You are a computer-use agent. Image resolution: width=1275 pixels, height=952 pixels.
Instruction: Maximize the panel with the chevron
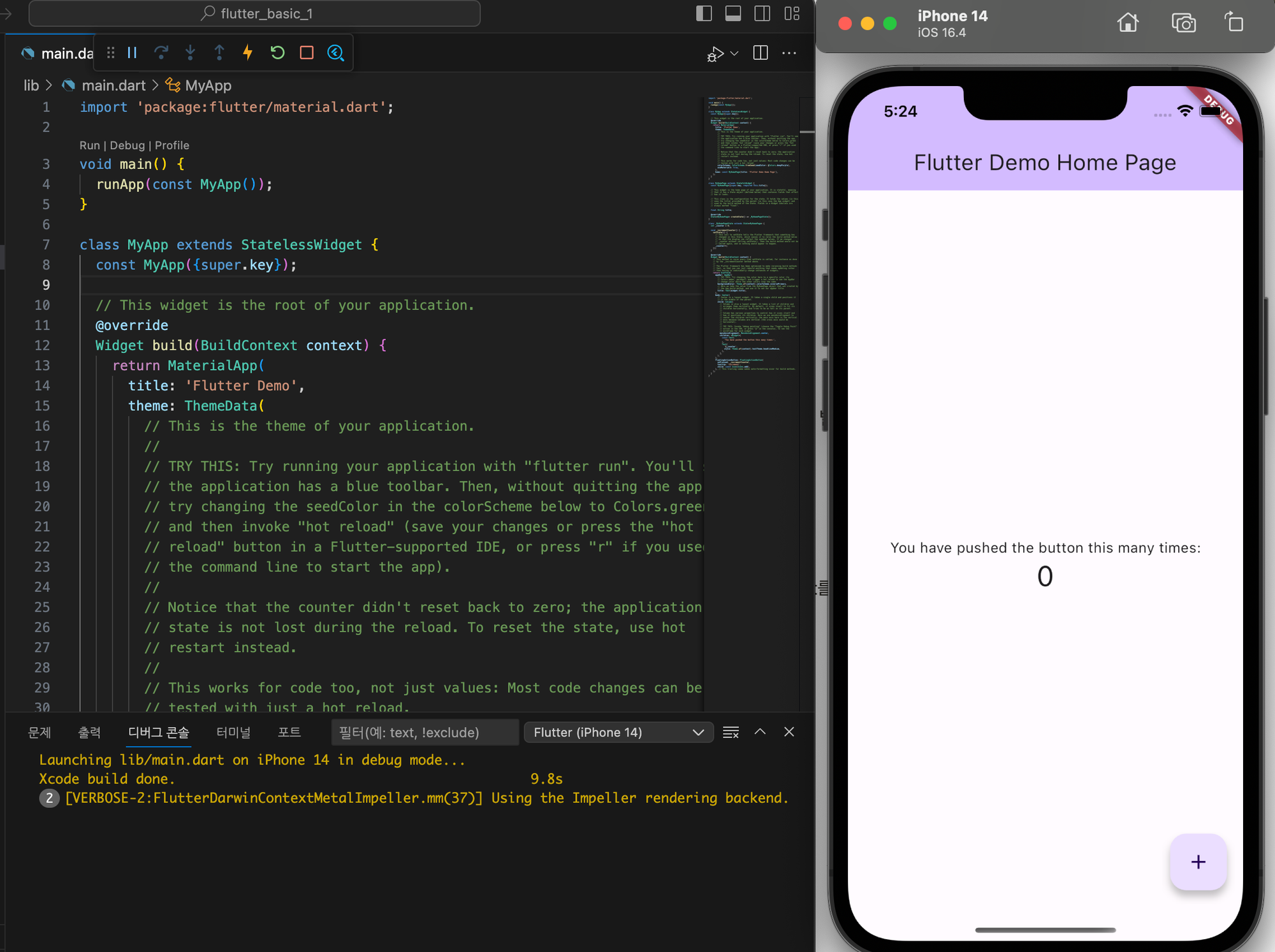760,732
